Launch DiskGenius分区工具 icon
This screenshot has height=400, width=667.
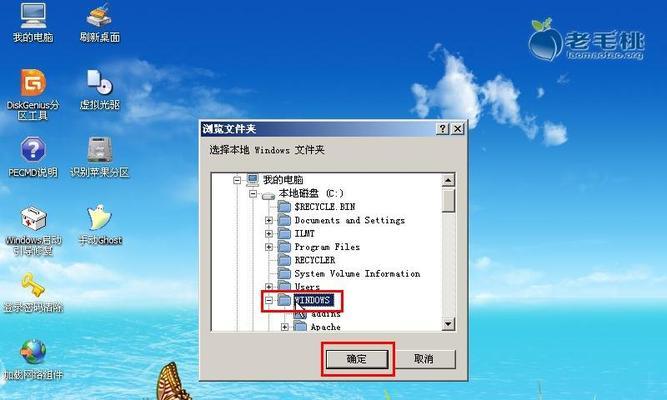pos(33,94)
